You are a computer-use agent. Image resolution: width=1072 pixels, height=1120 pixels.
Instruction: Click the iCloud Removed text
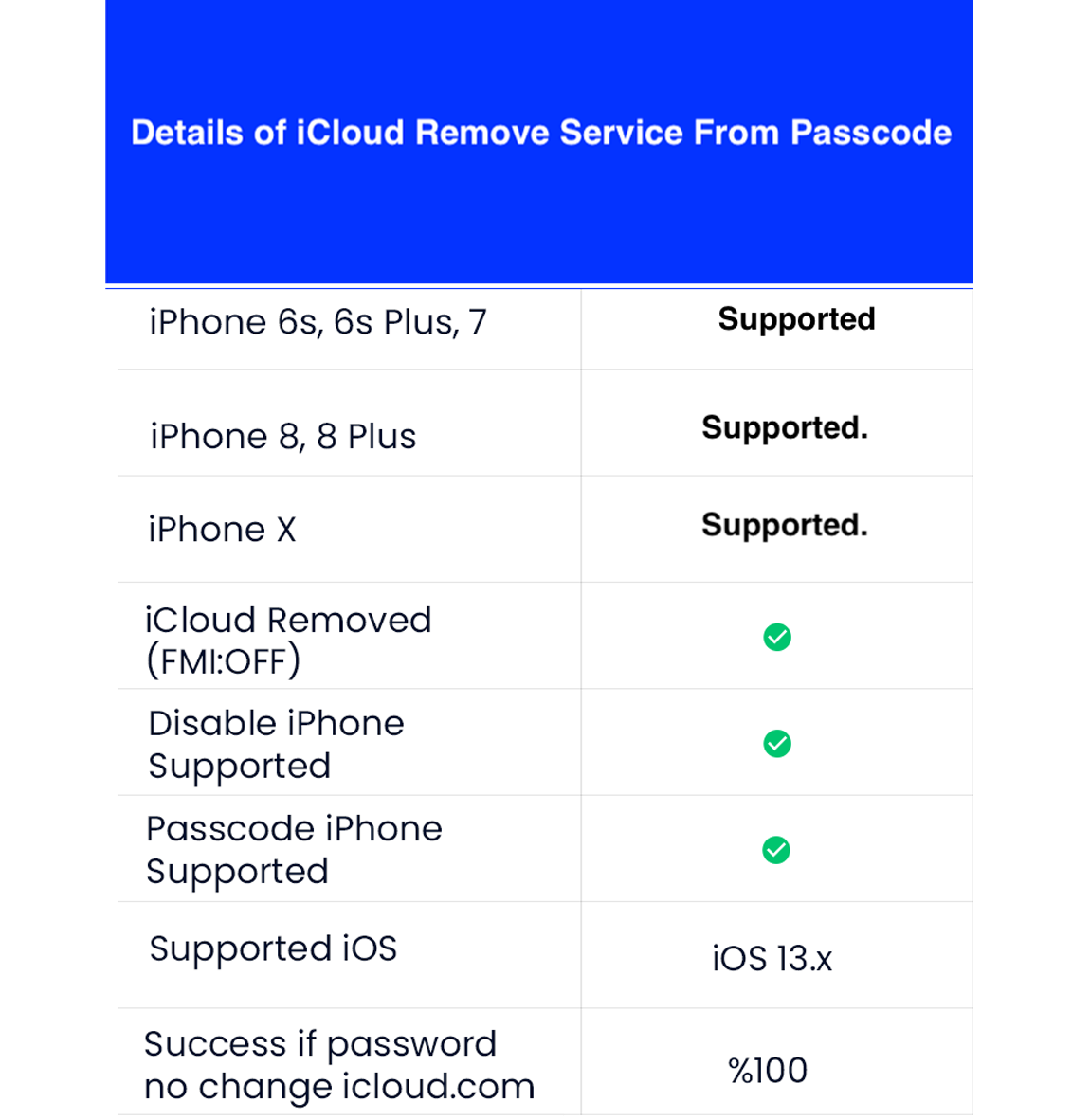point(288,621)
